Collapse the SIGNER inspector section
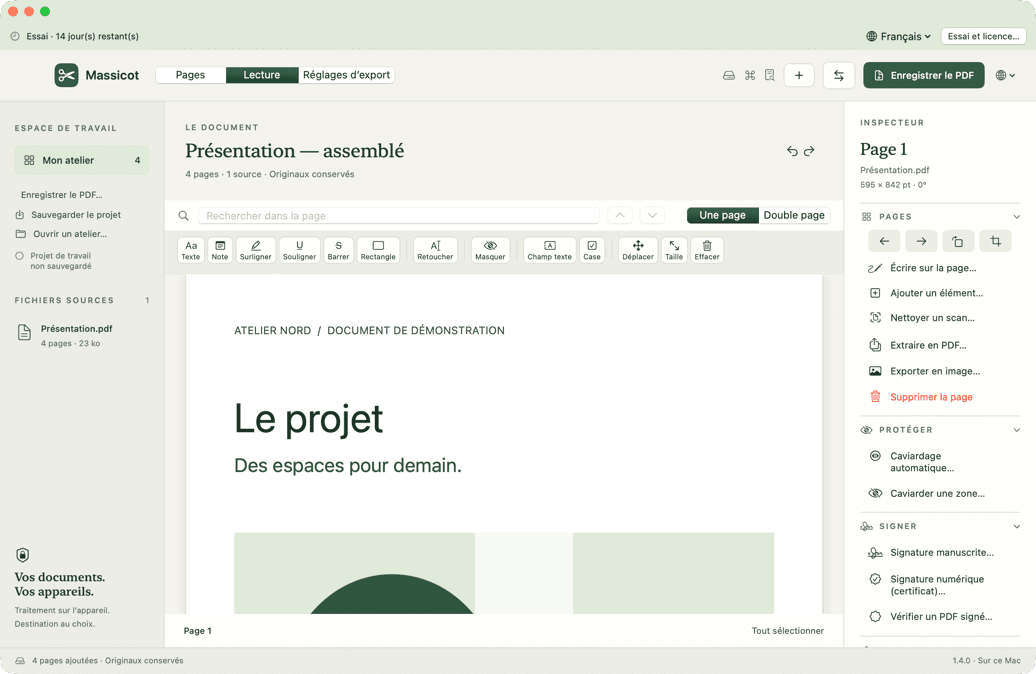Viewport: 1036px width, 674px height. [x=1017, y=527]
